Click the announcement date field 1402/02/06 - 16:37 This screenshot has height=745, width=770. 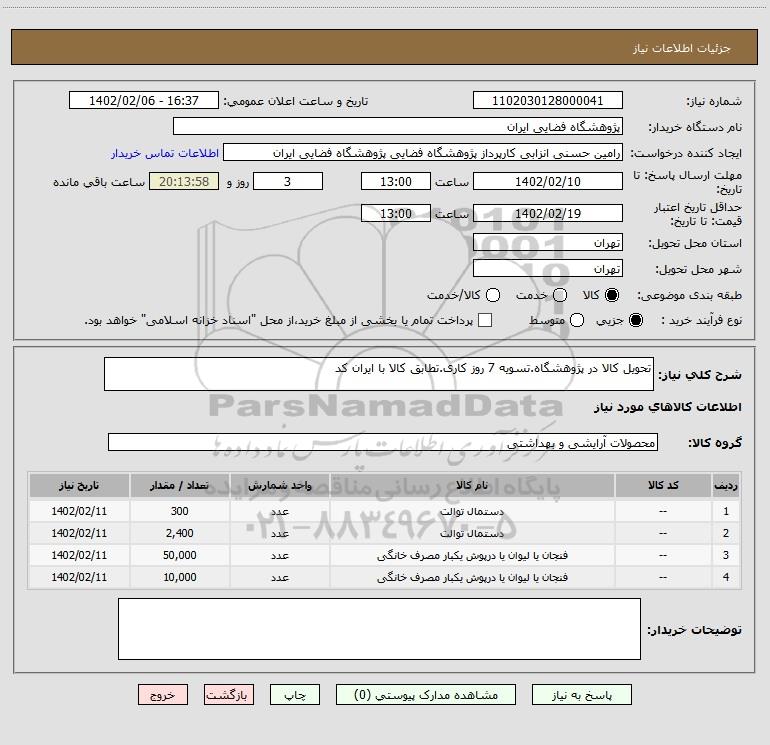pyautogui.click(x=144, y=100)
